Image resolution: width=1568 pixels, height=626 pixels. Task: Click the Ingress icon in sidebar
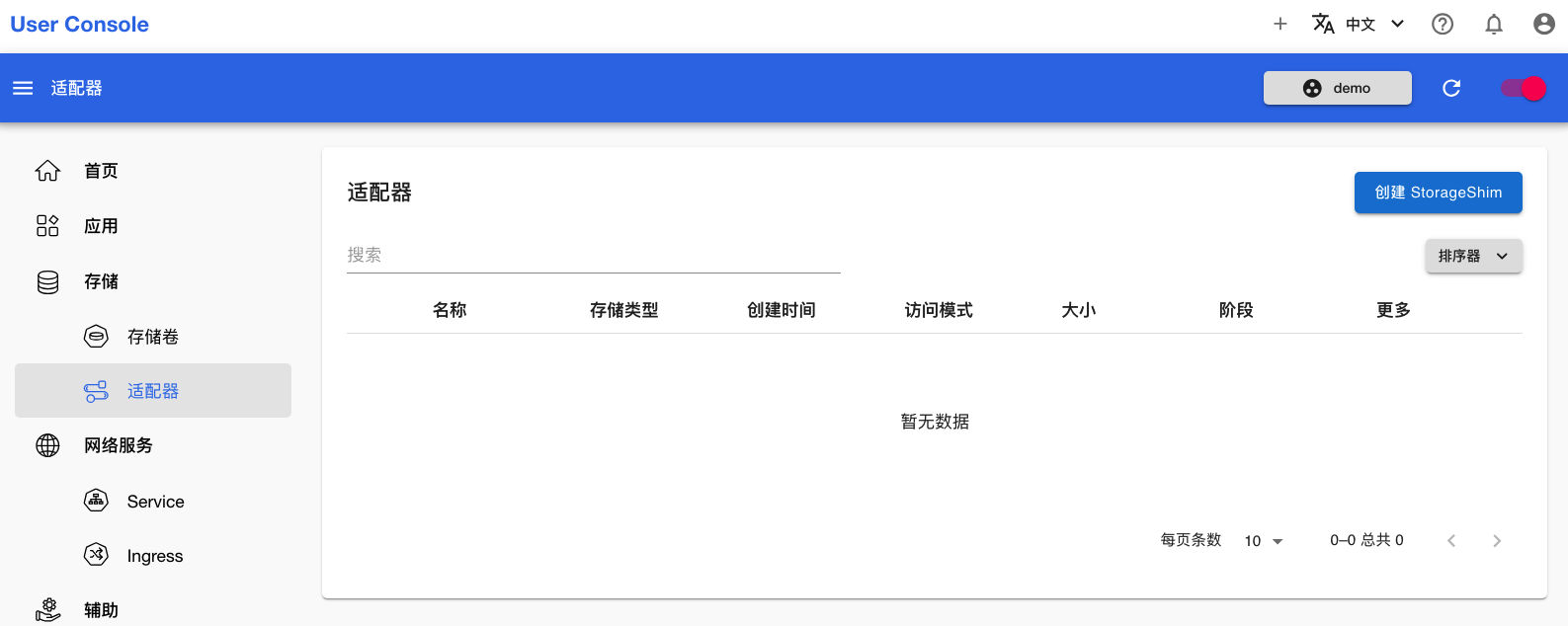tap(96, 555)
